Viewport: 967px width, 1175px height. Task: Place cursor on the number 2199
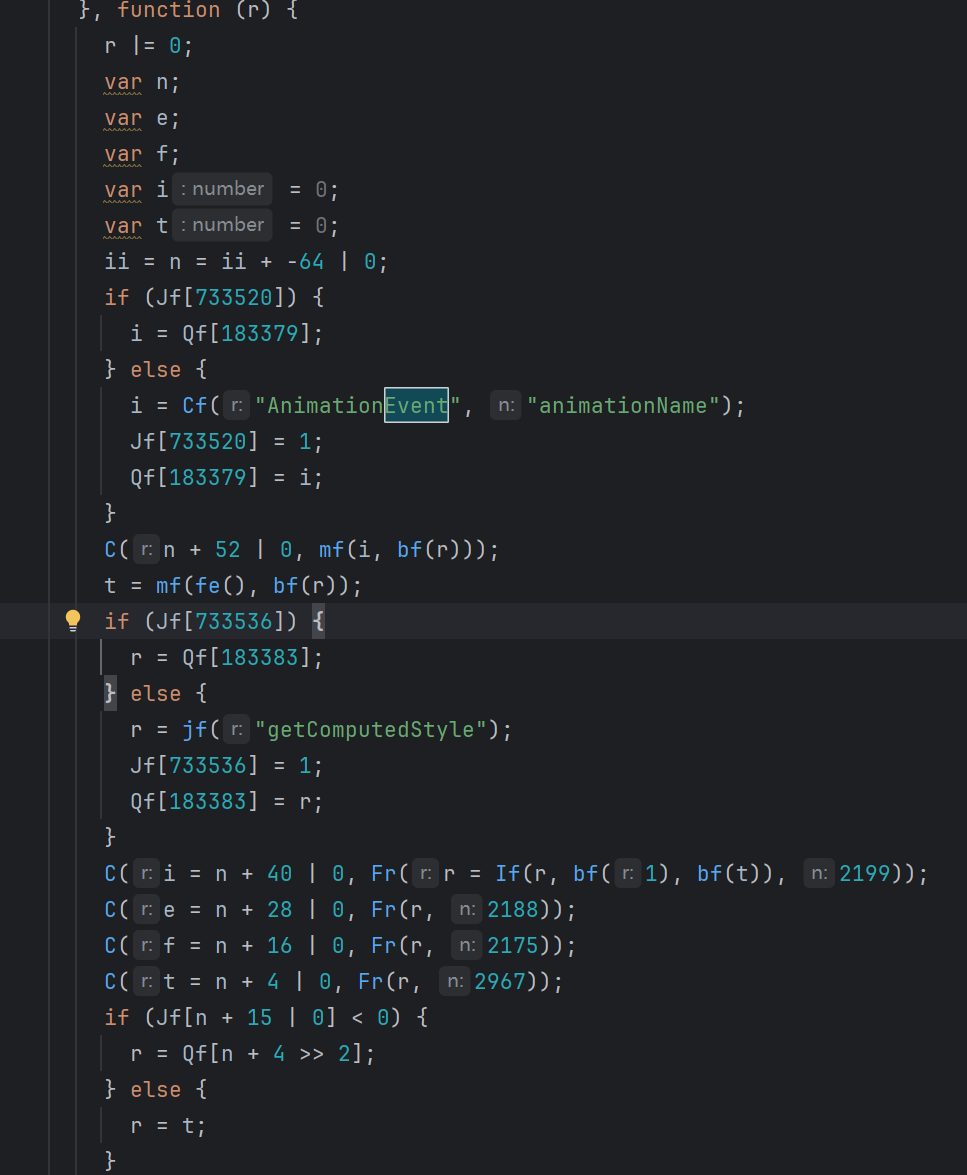coord(865,873)
